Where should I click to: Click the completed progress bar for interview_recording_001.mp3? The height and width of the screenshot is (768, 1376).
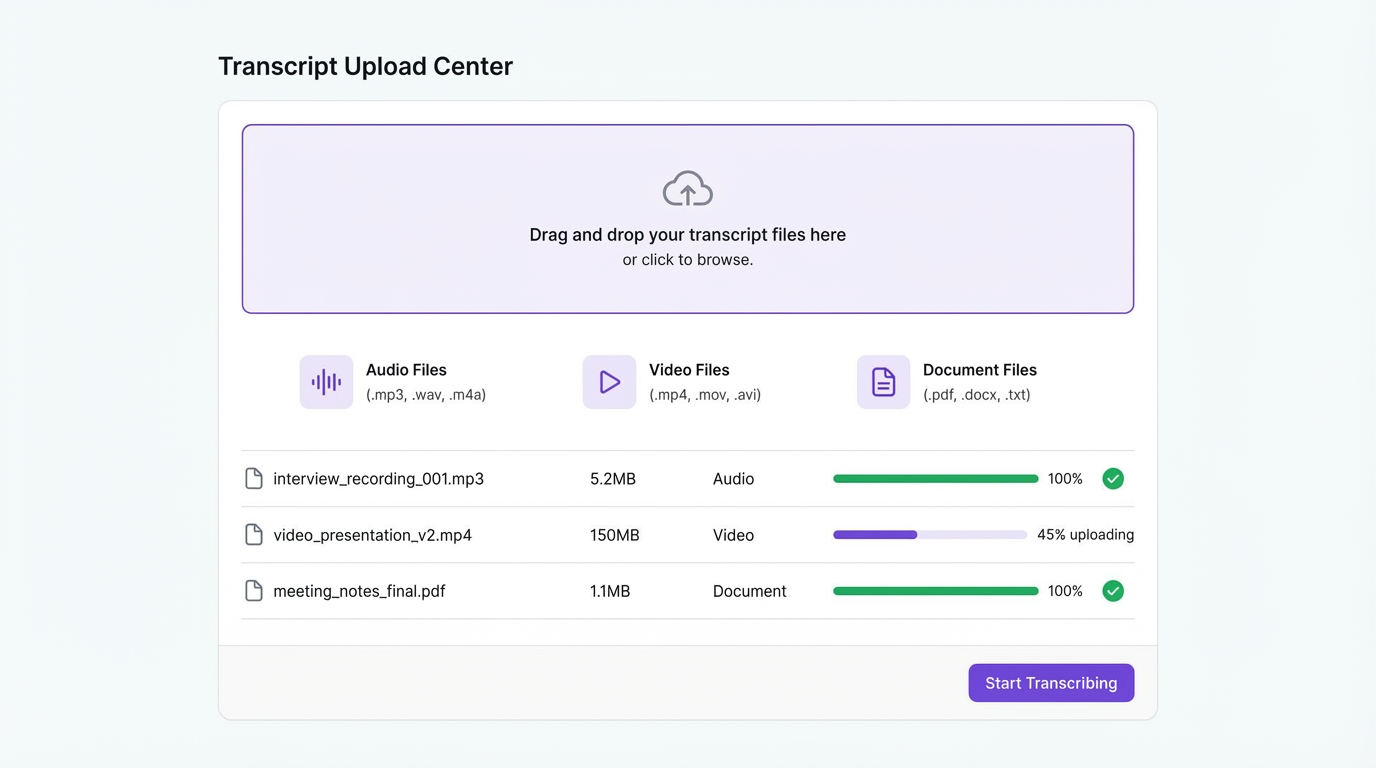pos(935,478)
